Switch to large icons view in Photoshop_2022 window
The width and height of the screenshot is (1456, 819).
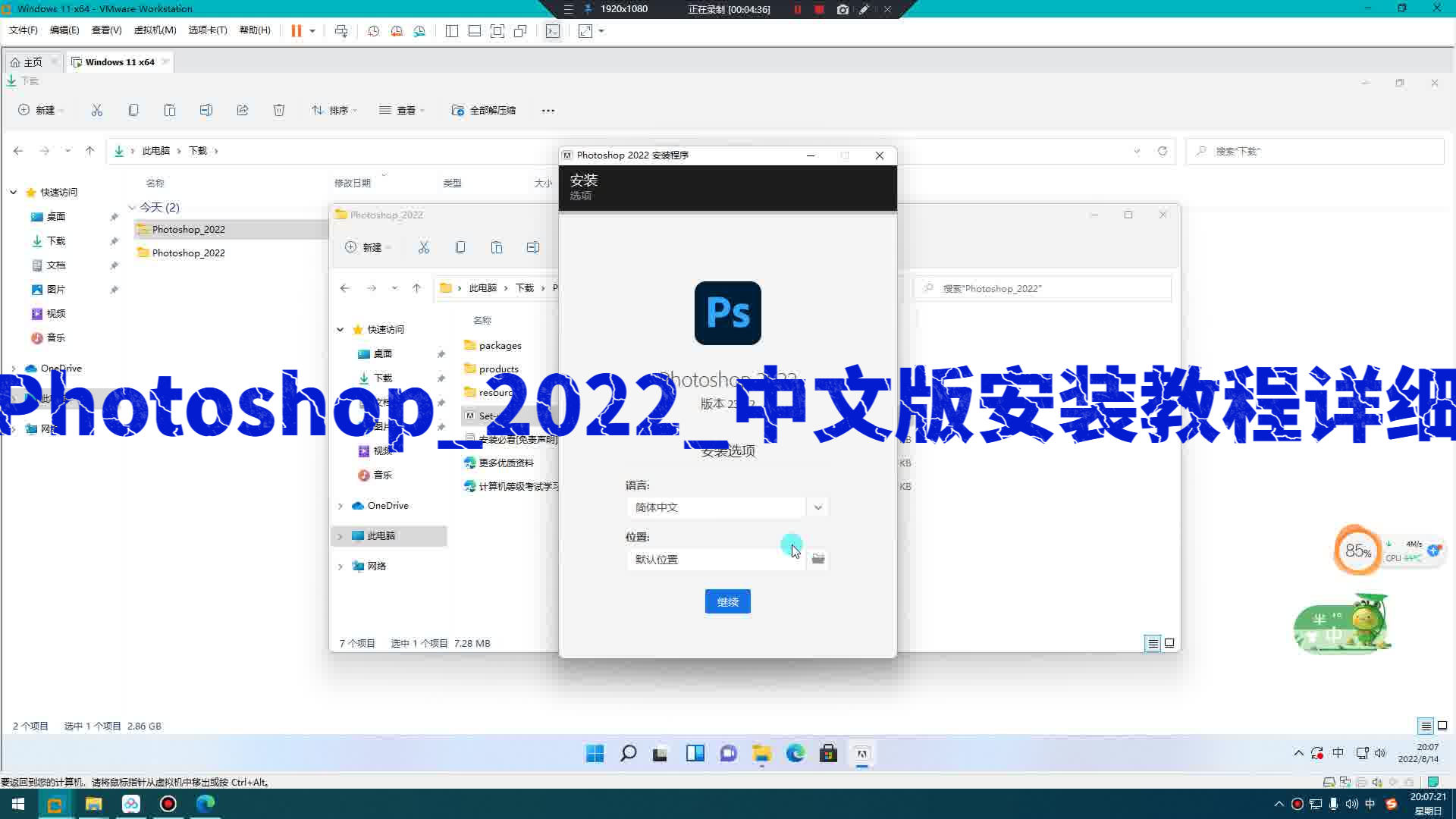[1169, 643]
